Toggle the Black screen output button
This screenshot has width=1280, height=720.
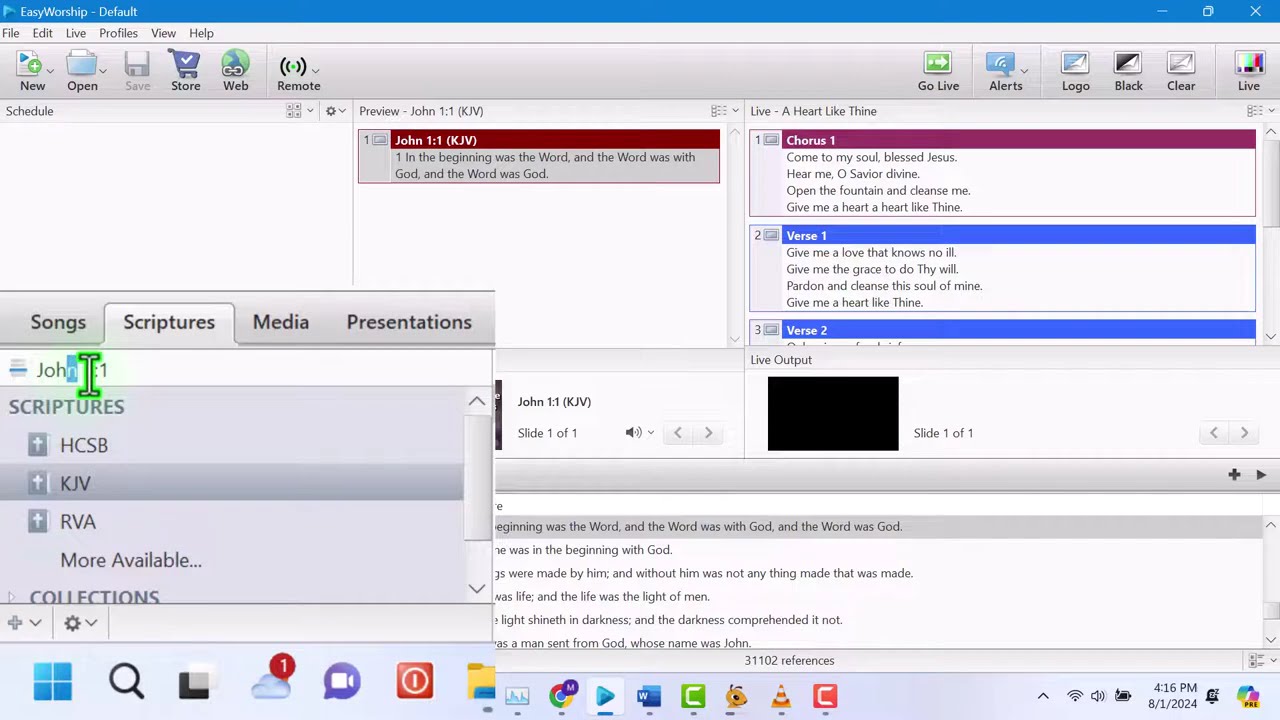[1128, 72]
